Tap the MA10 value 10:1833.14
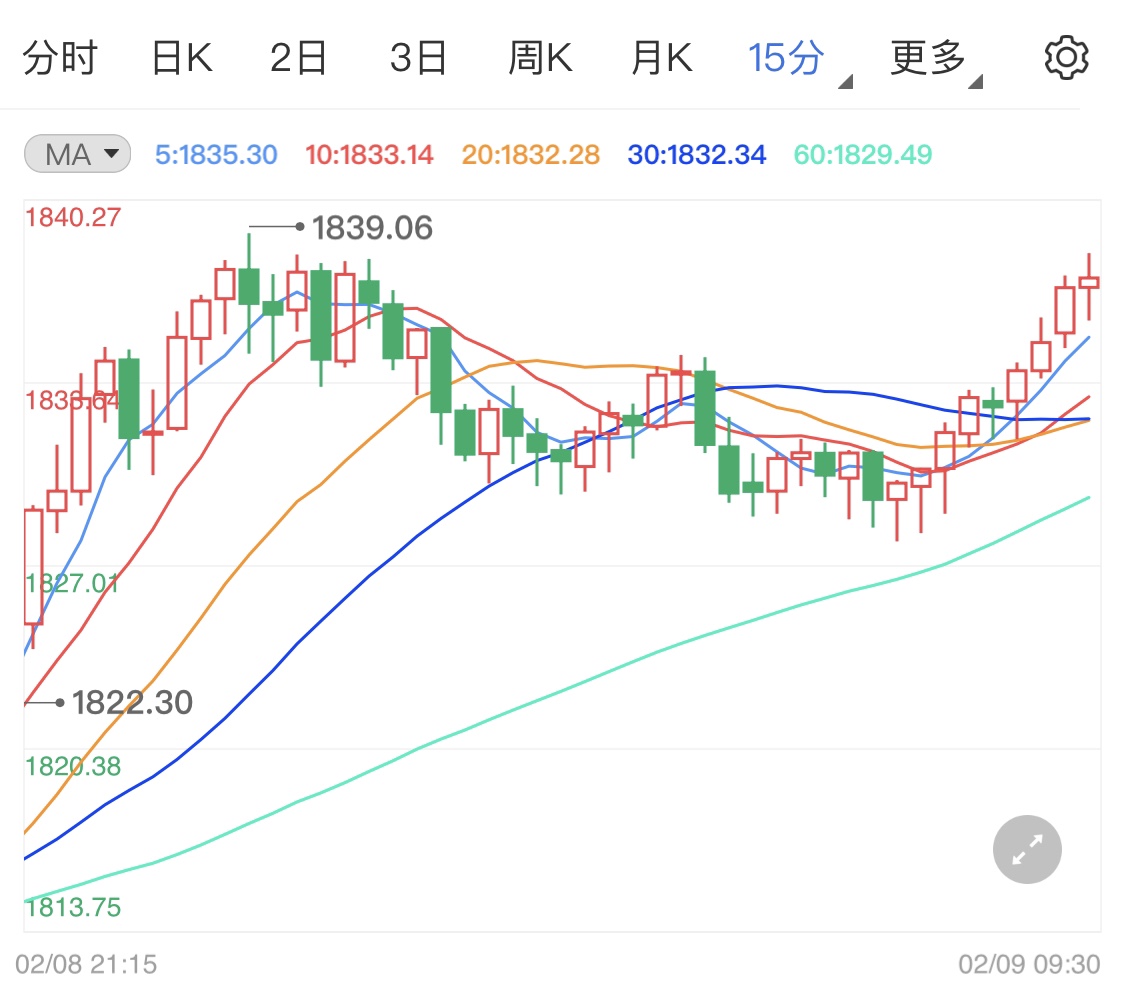 pos(369,154)
